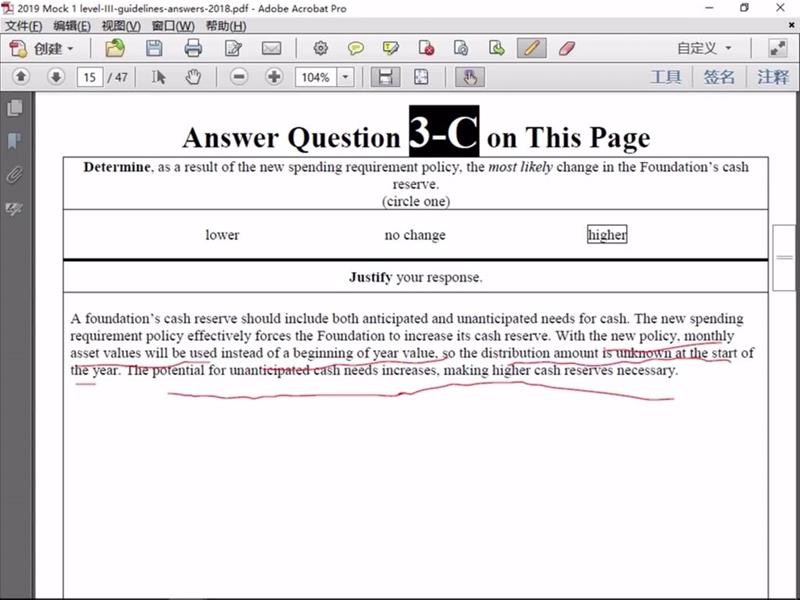The height and width of the screenshot is (600, 800).
Task: Show bookmarks panel in the sidebar
Action: (15, 141)
